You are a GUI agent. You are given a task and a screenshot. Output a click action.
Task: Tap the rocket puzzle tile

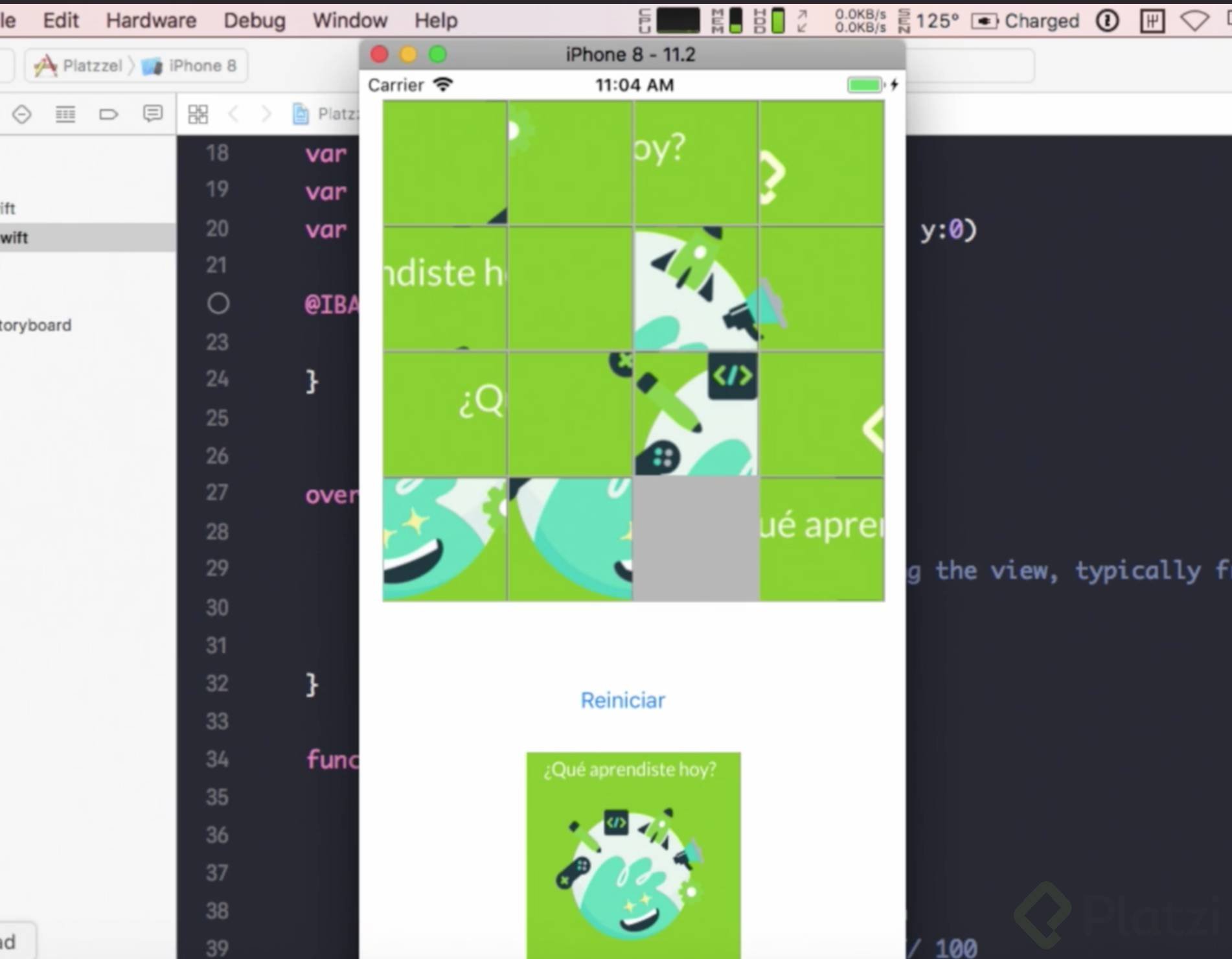pyautogui.click(x=696, y=288)
